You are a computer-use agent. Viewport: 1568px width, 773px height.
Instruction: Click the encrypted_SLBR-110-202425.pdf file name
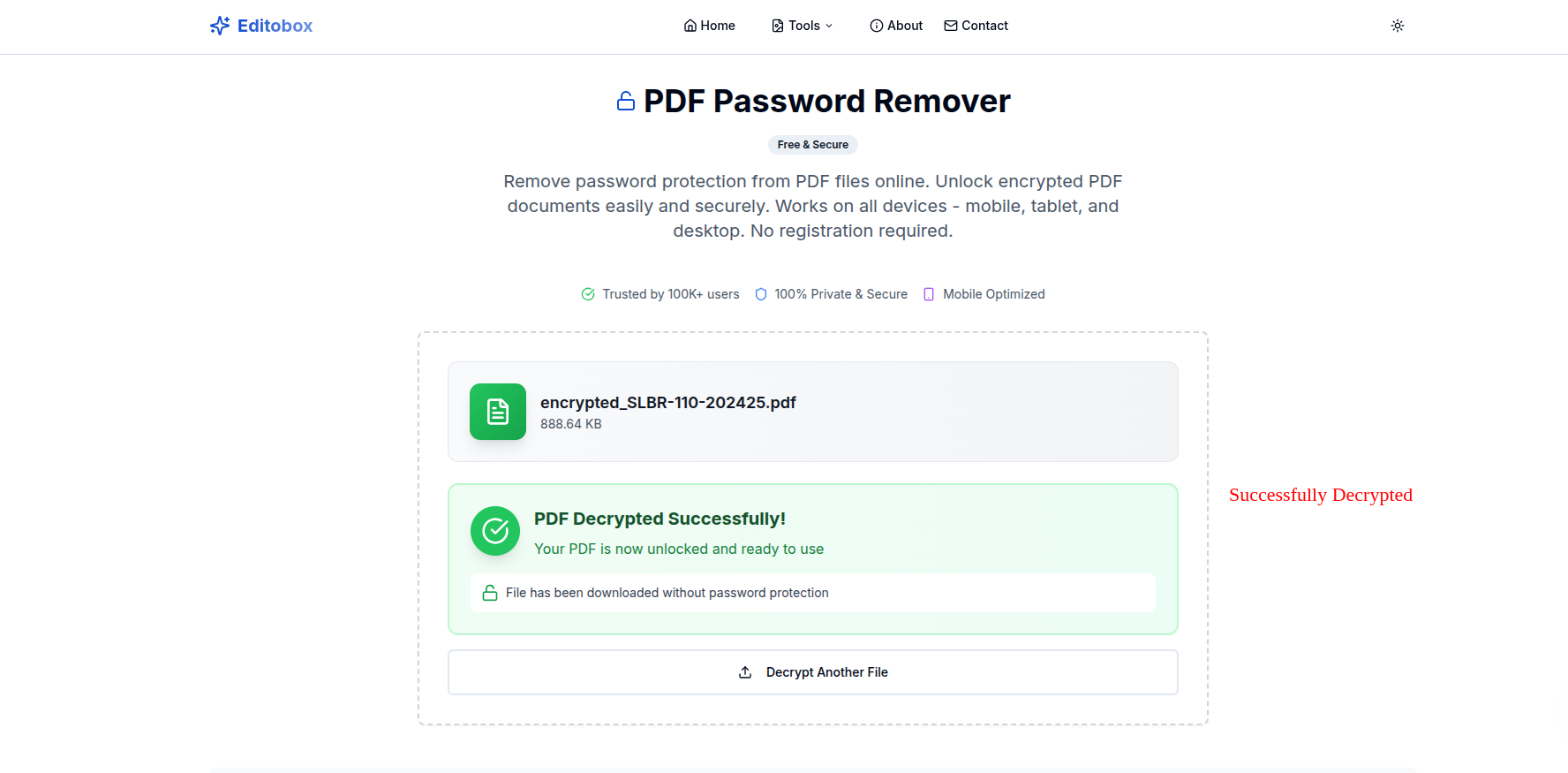click(667, 403)
